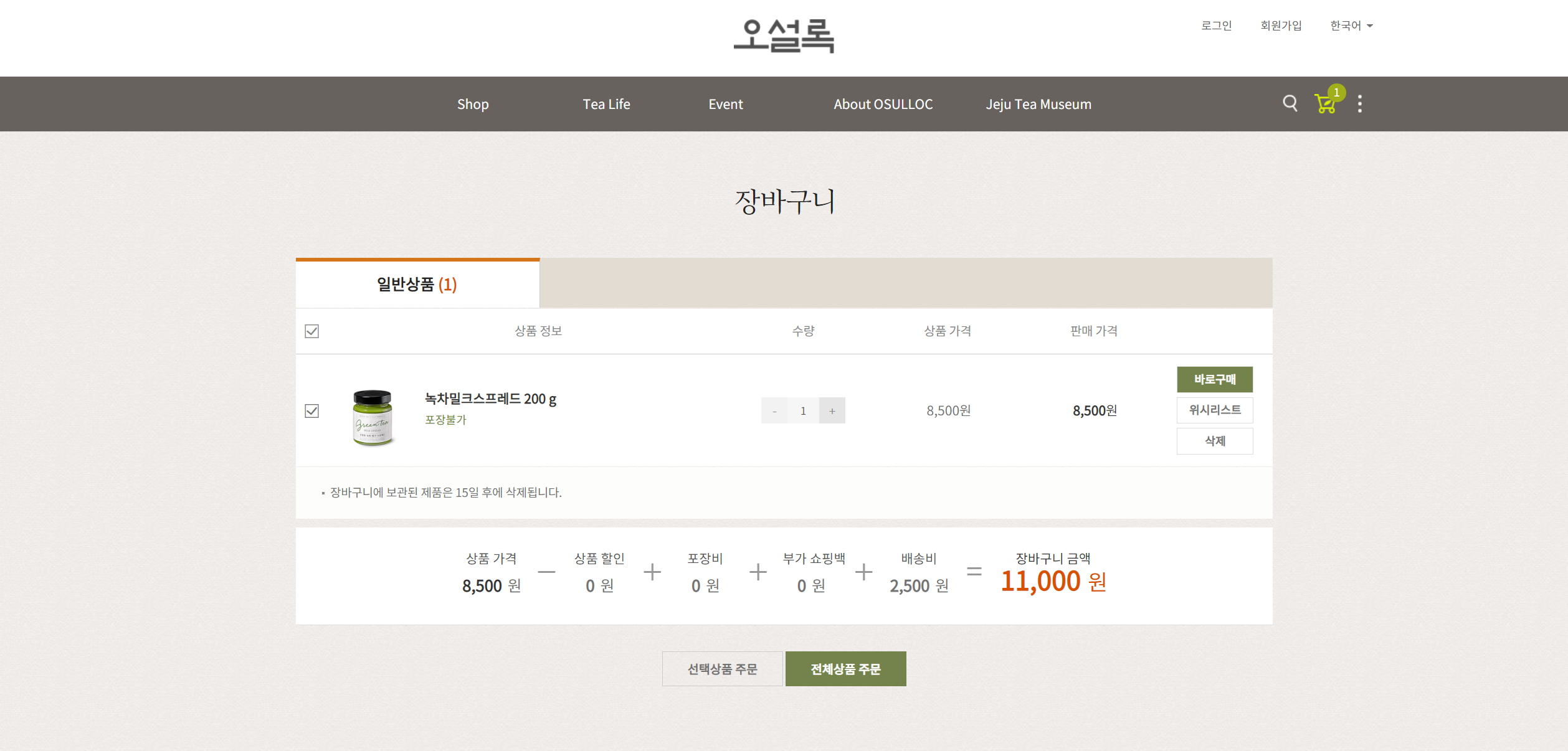Click the 상품 정보 column header
This screenshot has width=1568, height=751.
pyautogui.click(x=538, y=331)
